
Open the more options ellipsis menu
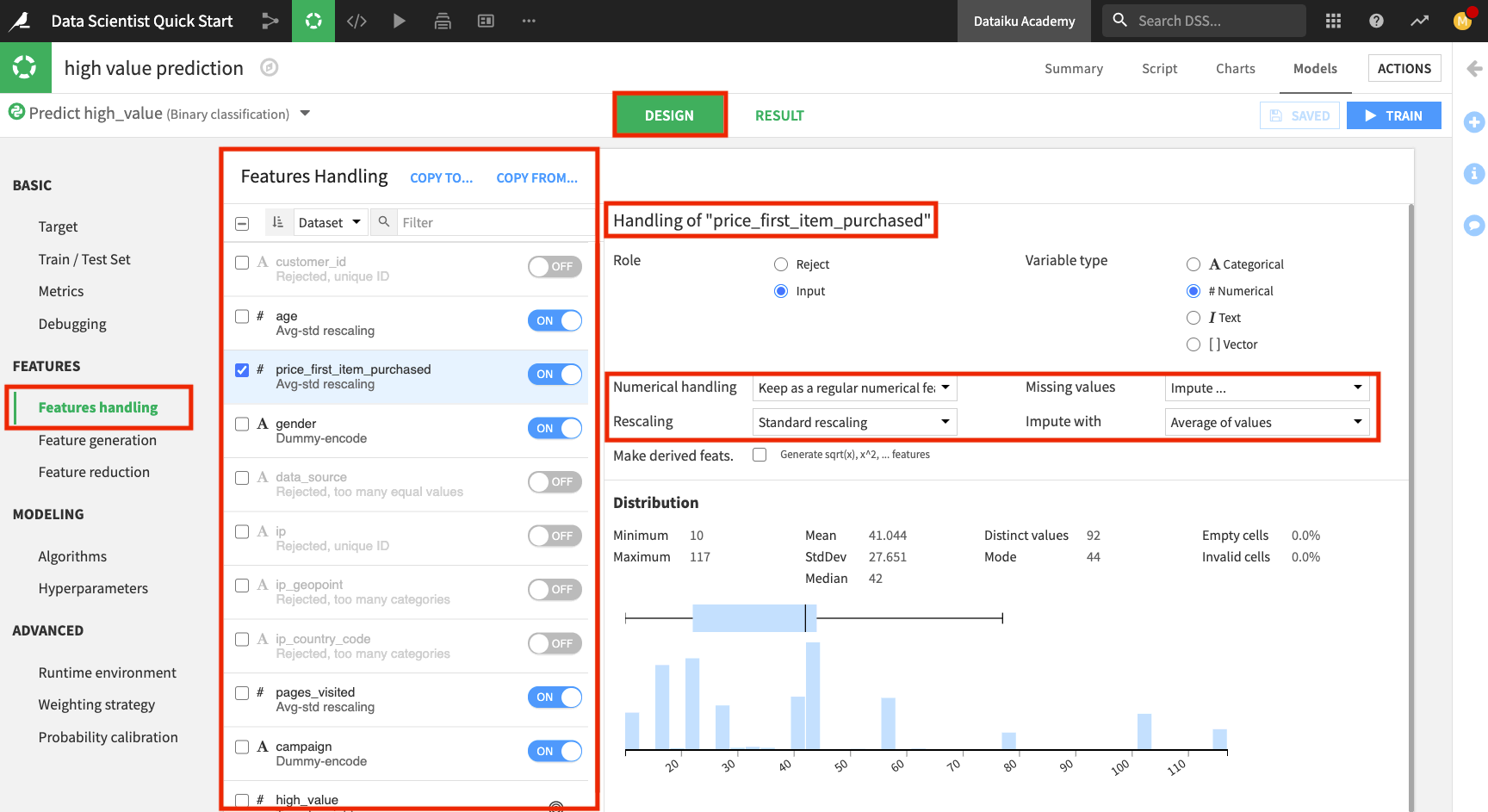pos(529,21)
